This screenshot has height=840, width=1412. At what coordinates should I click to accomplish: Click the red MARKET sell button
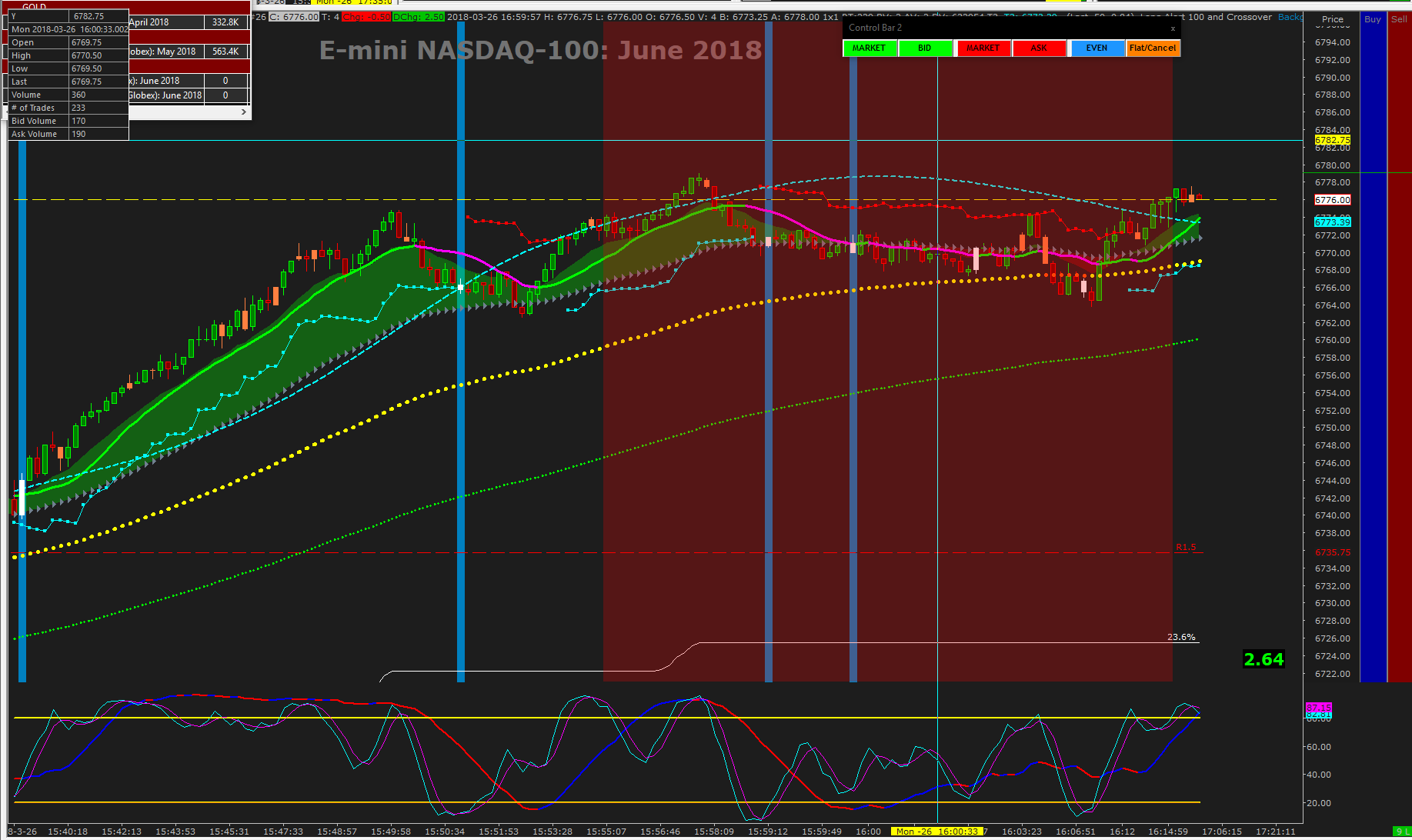983,48
